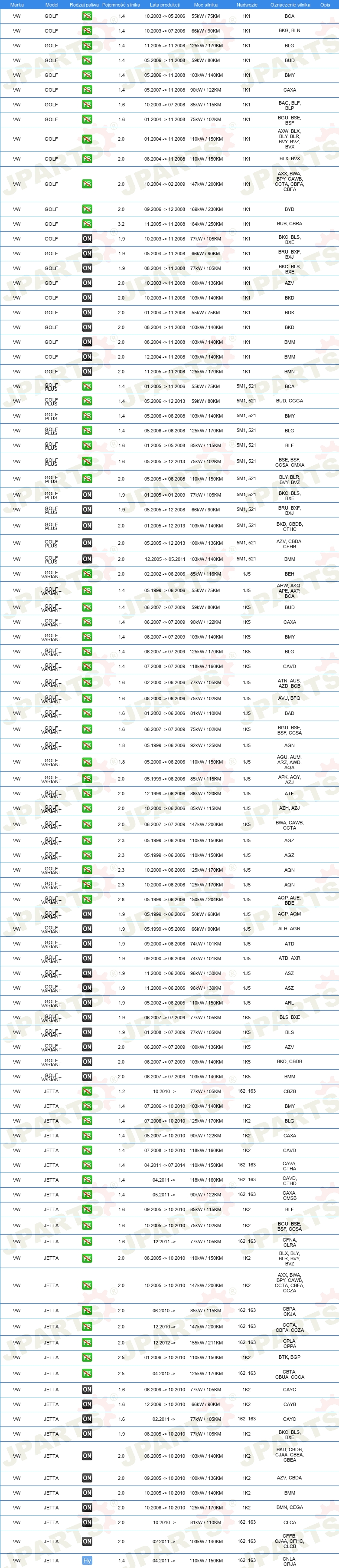Click the petrol icon in the AGN row
Viewport: 339px width, 1568px height.
click(87, 746)
